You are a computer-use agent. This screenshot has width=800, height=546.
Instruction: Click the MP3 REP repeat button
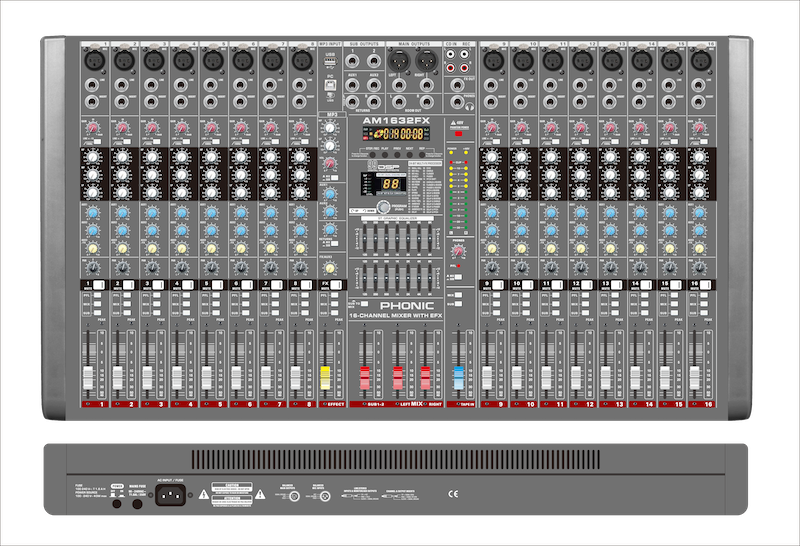click(422, 154)
